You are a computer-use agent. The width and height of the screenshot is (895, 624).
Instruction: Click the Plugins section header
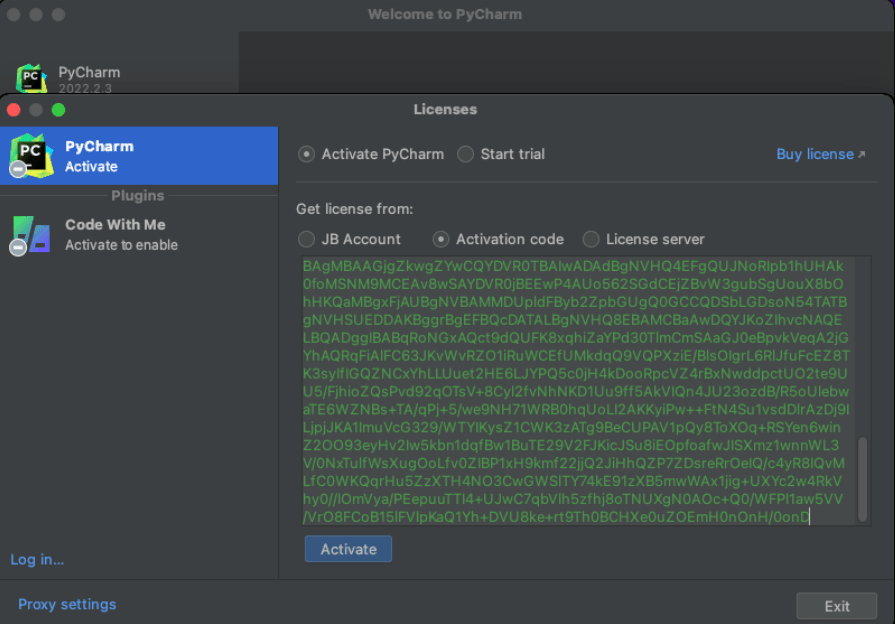coord(138,196)
